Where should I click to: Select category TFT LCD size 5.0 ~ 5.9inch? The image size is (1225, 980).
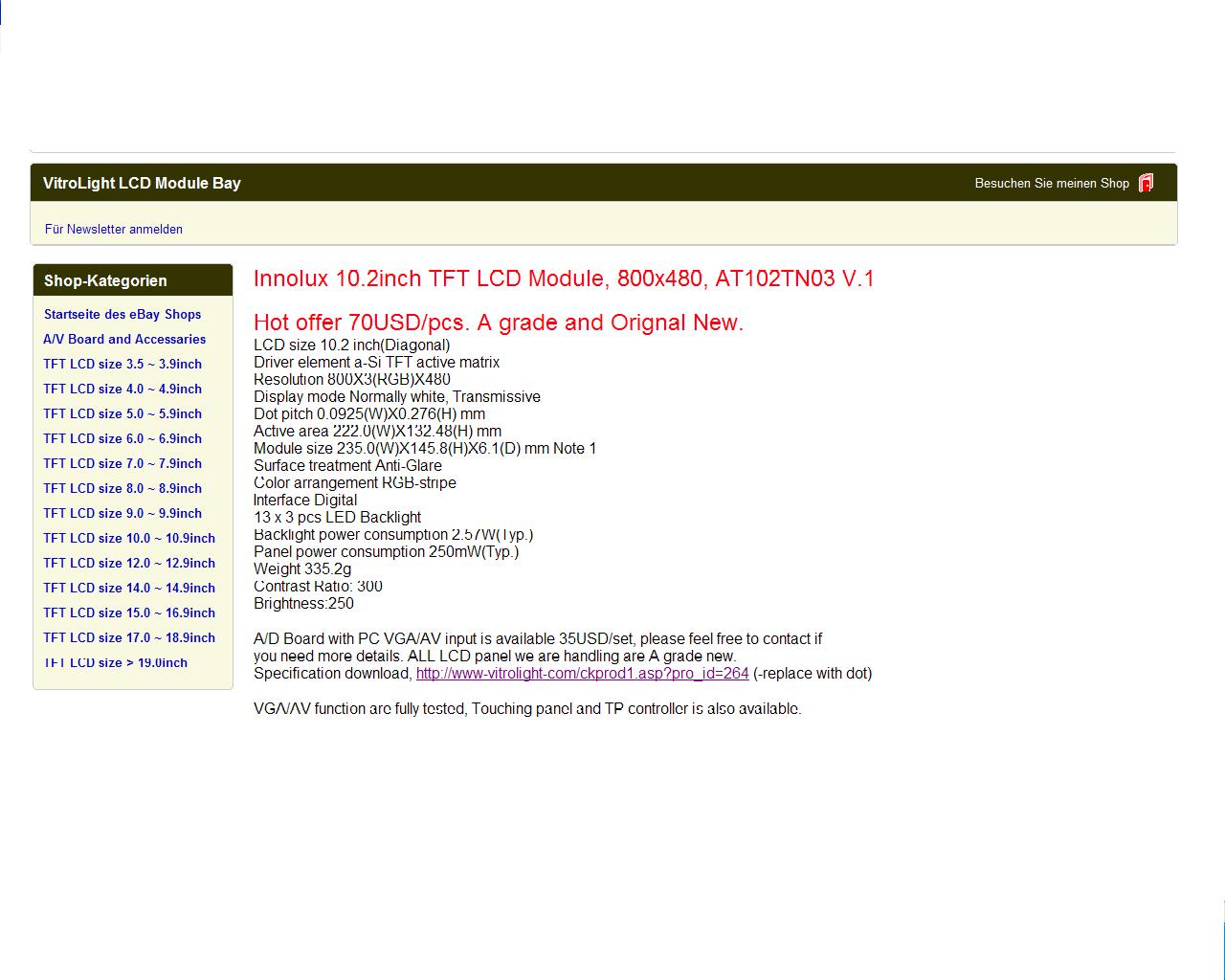pyautogui.click(x=122, y=413)
